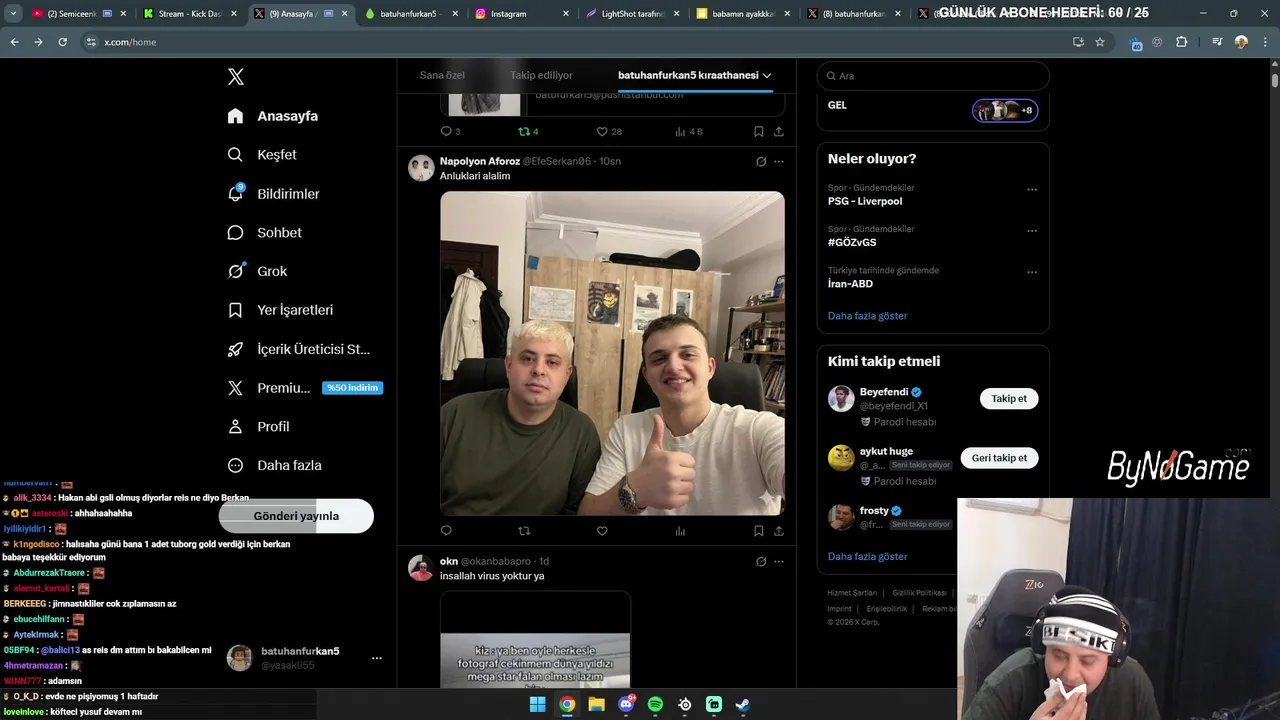1280x720 pixels.
Task: Open the selfie photo in Napolyon post
Action: (x=612, y=353)
